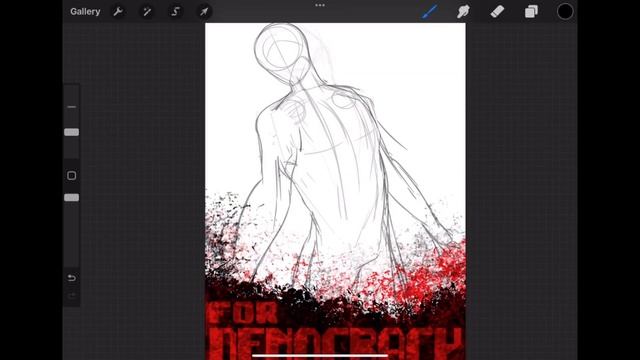Tap the three-dot multitasking indicator at top
Screen dimensions: 640x360
pyautogui.click(x=320, y=5)
